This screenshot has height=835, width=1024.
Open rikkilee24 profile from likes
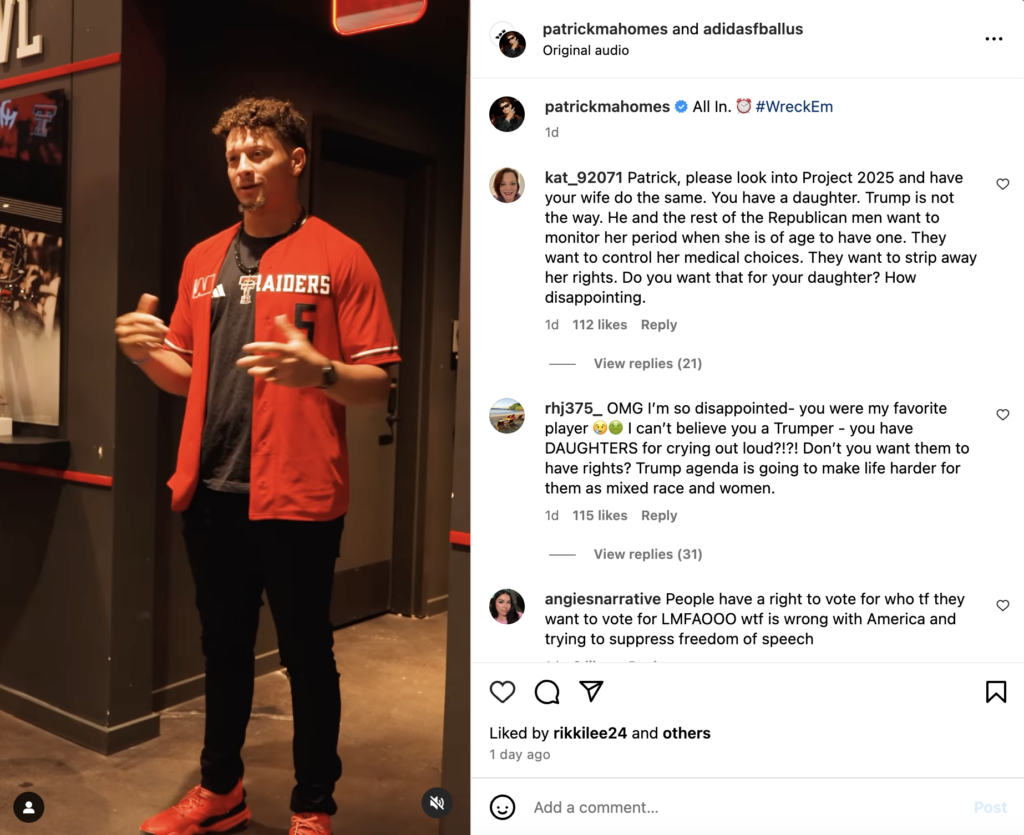(590, 733)
